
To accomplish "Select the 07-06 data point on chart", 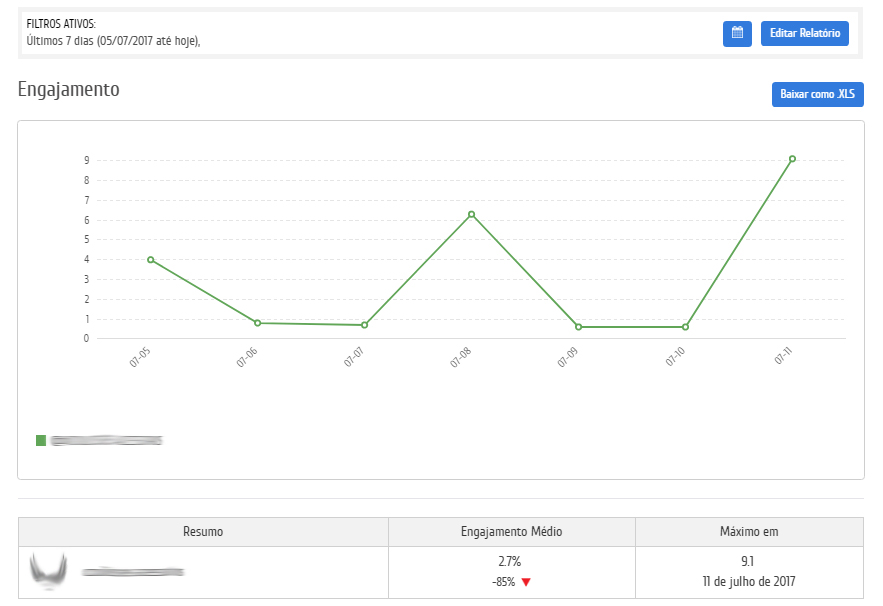I will pos(257,323).
